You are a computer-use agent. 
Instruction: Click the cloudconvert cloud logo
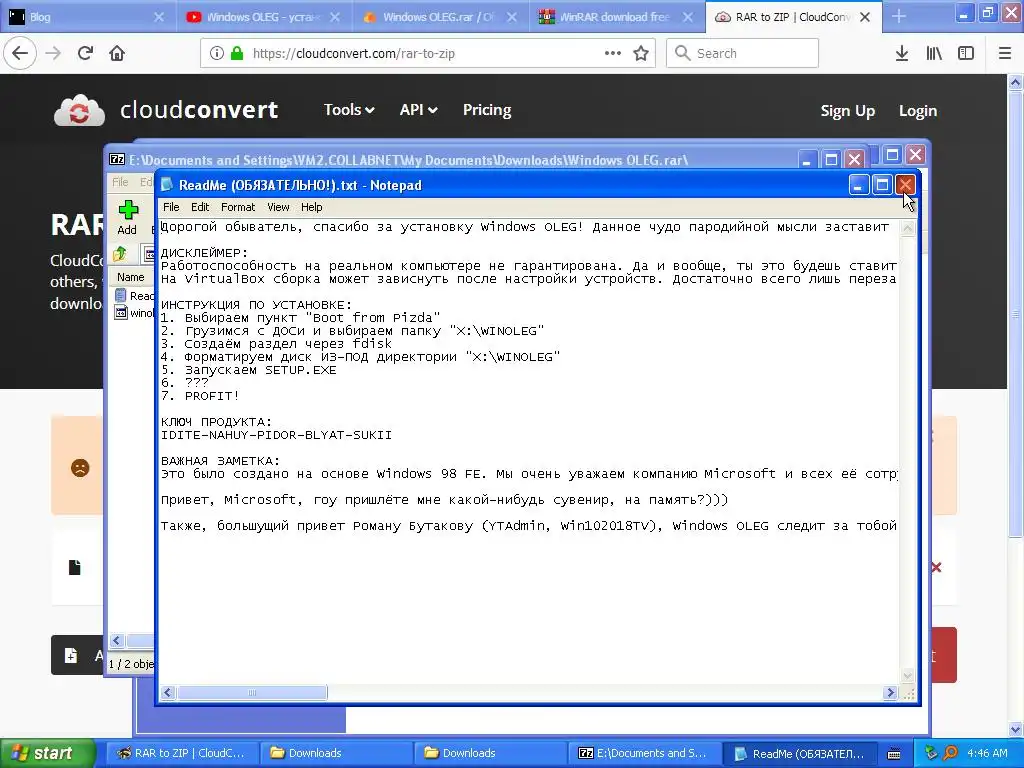tap(79, 110)
